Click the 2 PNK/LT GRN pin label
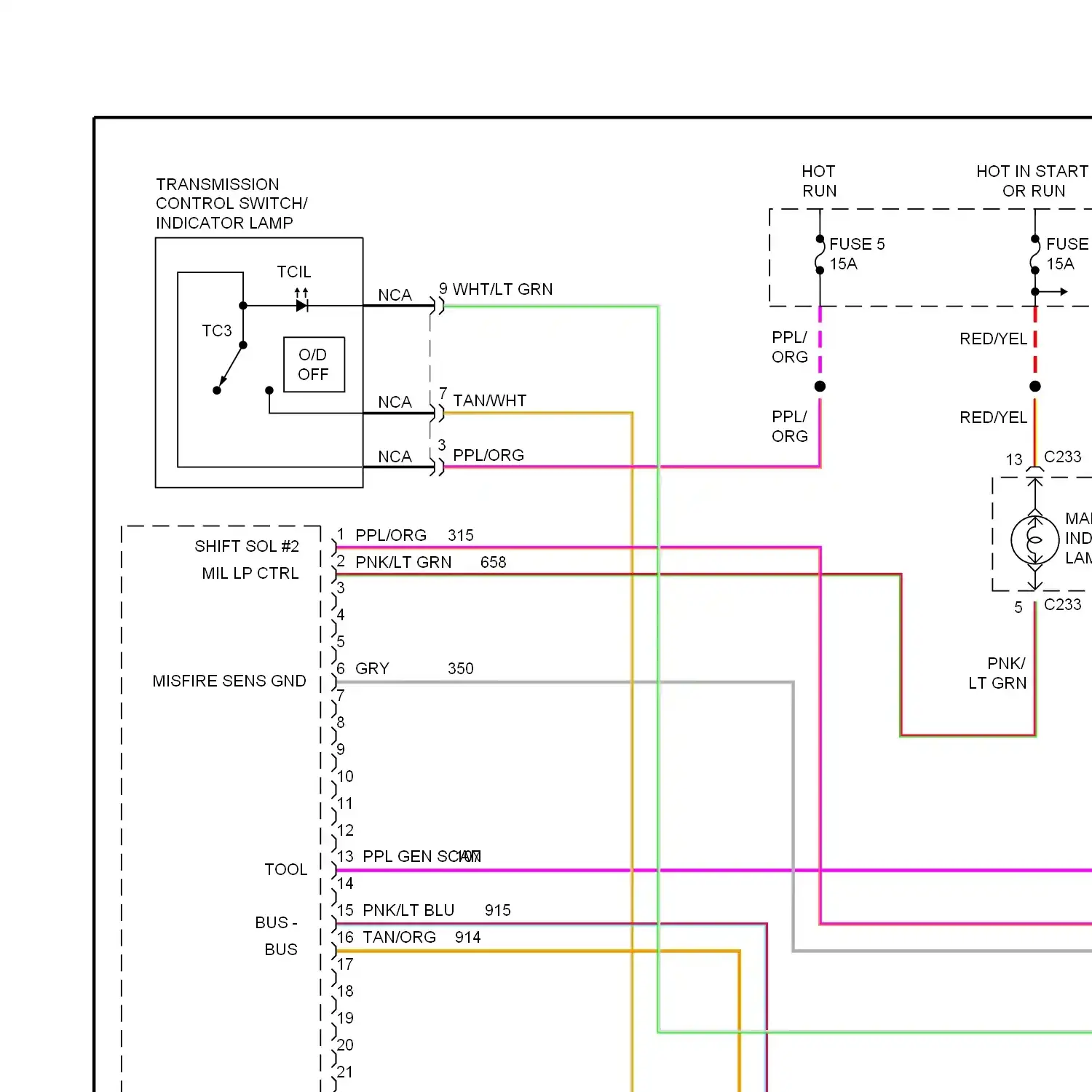The width and height of the screenshot is (1092, 1092). click(x=394, y=562)
